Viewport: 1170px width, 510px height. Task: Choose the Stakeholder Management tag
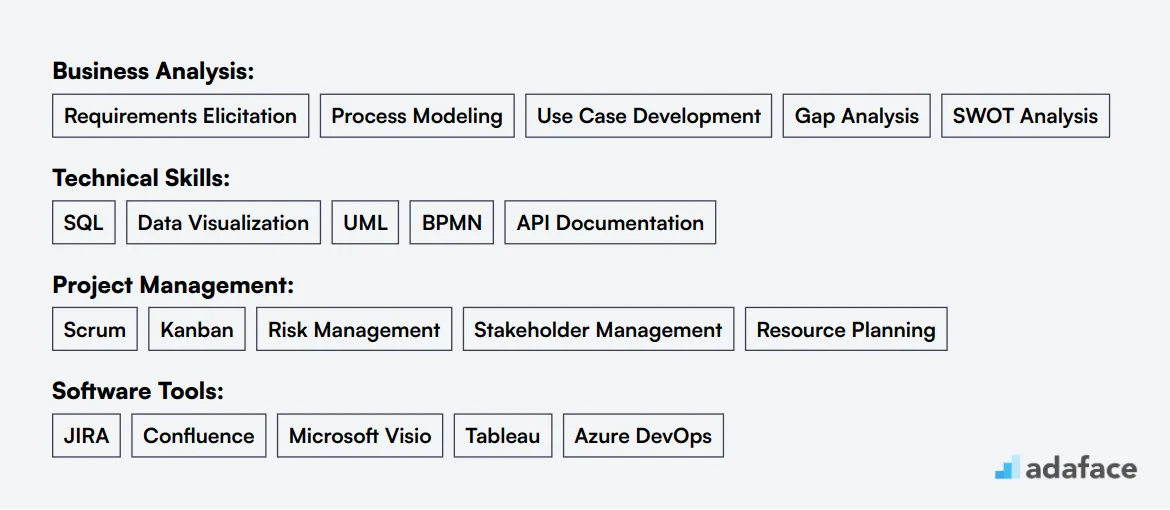pos(598,329)
